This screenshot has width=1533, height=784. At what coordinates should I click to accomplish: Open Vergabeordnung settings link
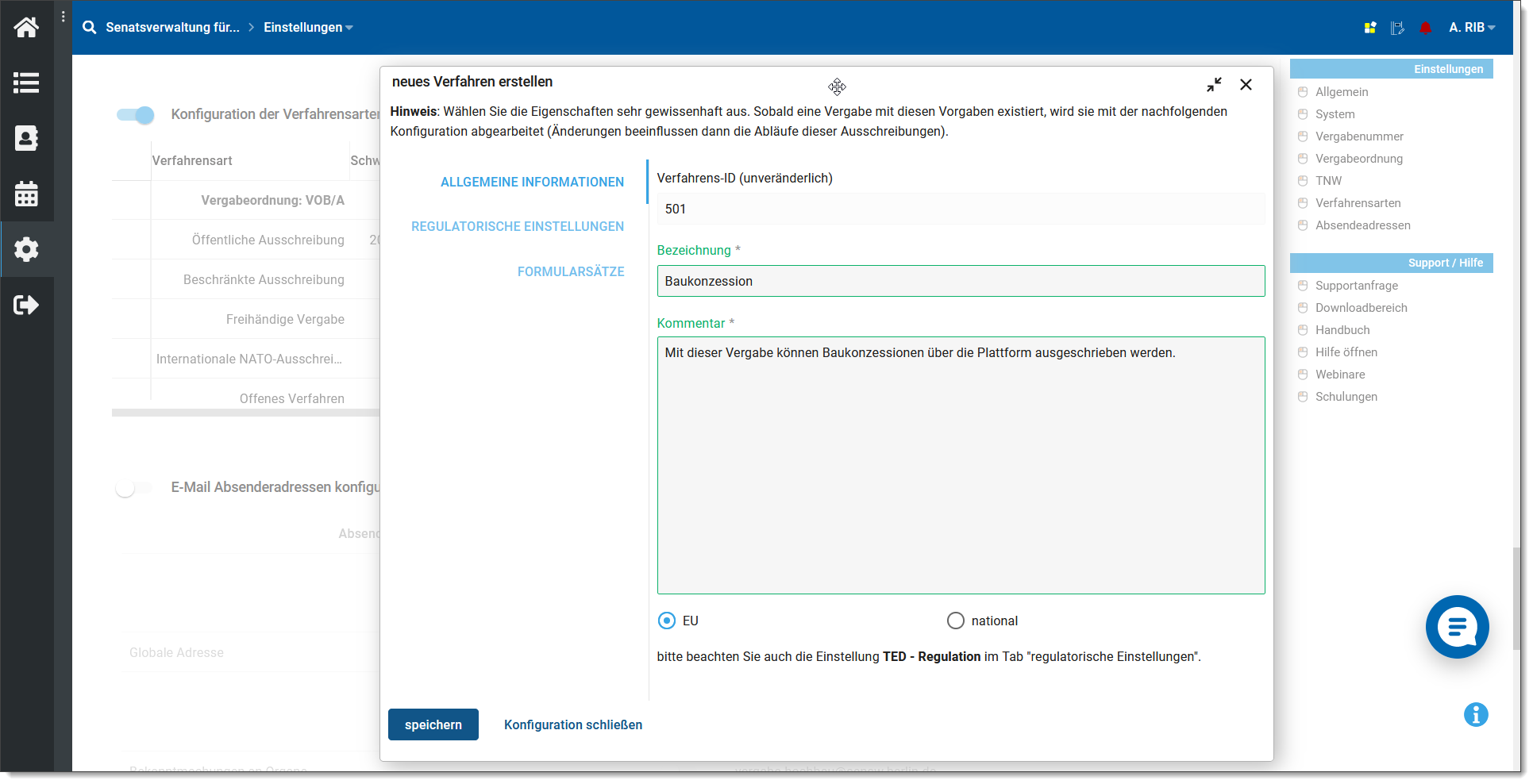pyautogui.click(x=1359, y=159)
